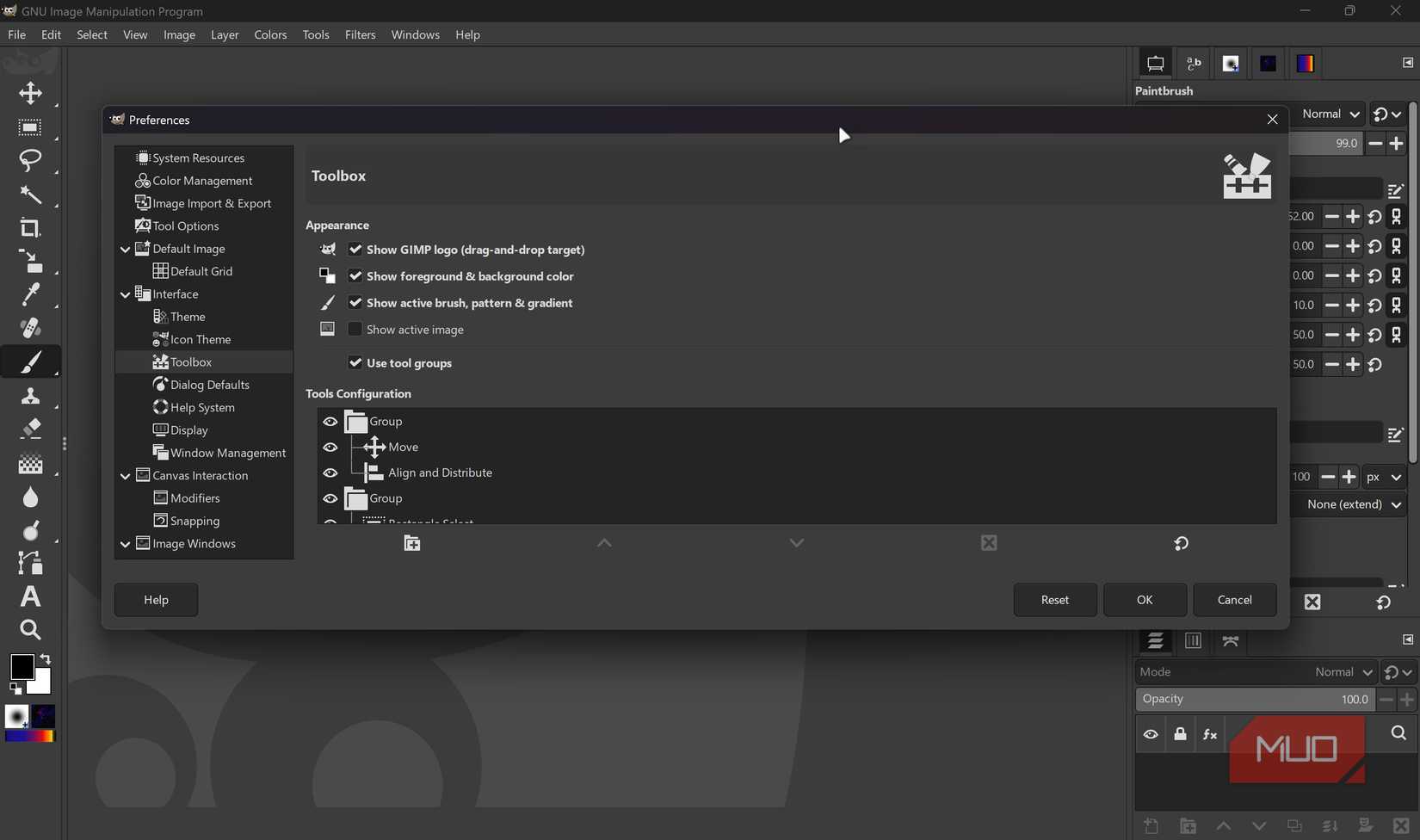
Task: Create a new layer
Action: (1151, 825)
